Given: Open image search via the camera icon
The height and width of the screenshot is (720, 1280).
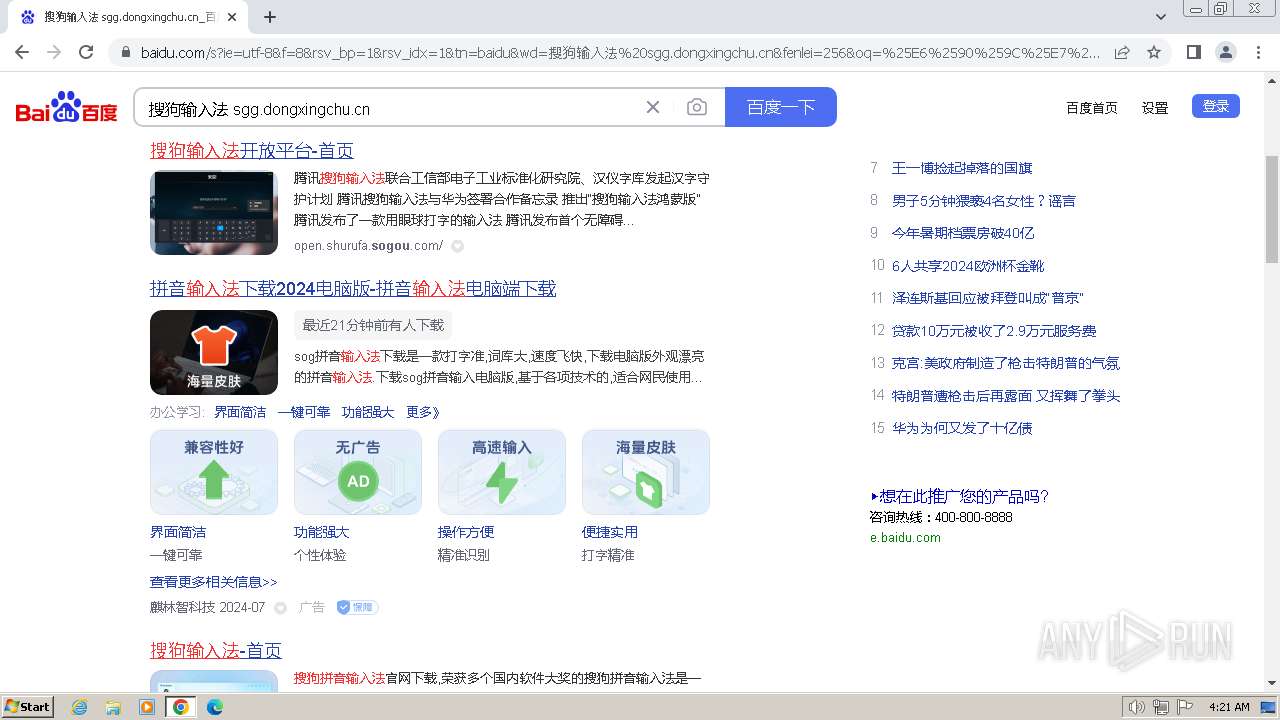Looking at the screenshot, I should point(697,107).
